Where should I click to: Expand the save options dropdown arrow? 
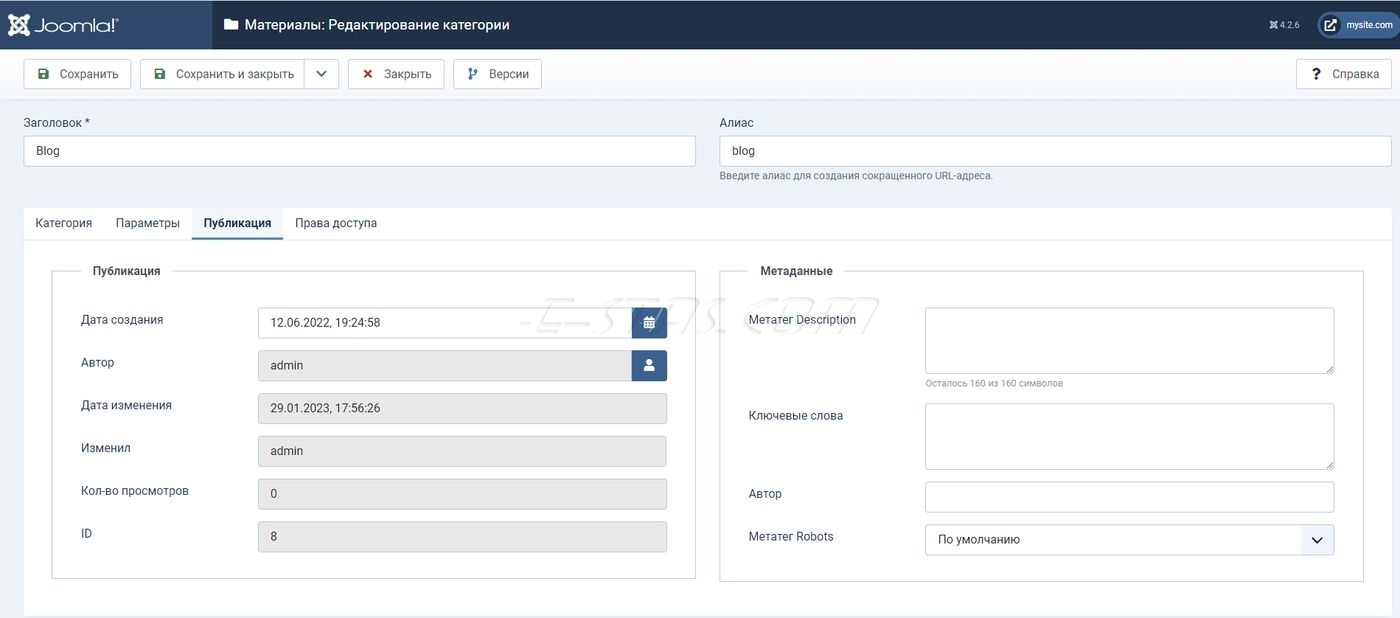tap(321, 74)
